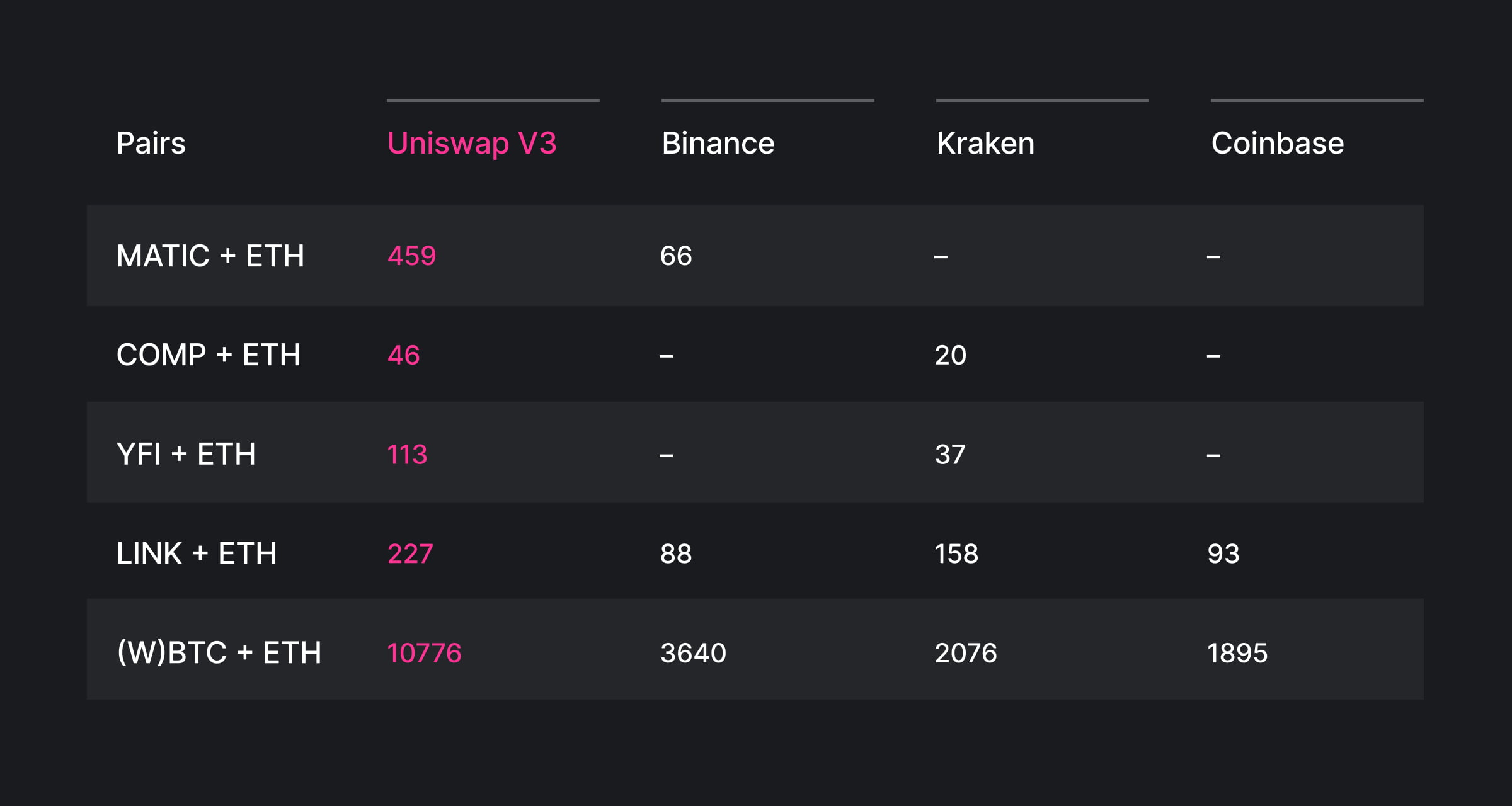Click Uniswap value 46 for COMP + ETH
The width and height of the screenshot is (1512, 806).
[403, 355]
